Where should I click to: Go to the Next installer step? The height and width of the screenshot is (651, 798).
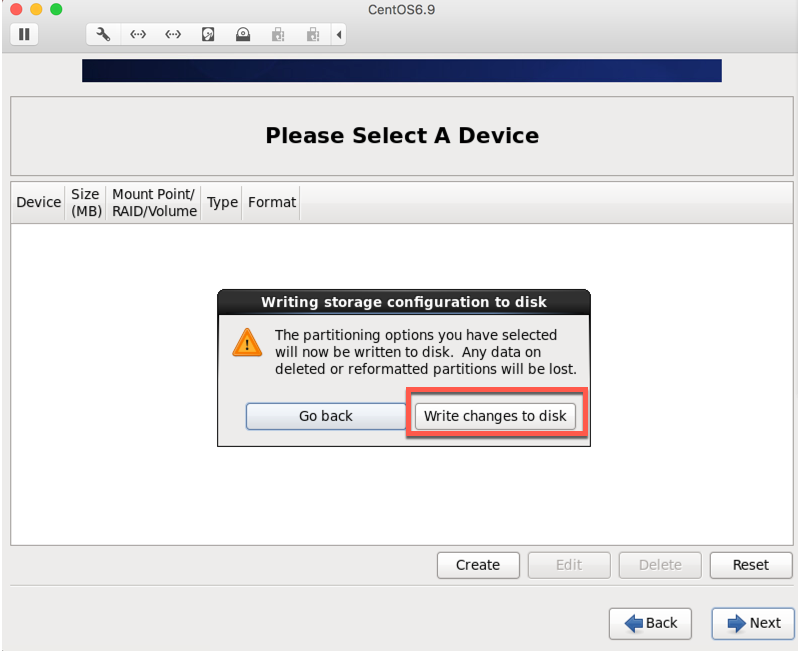[753, 623]
